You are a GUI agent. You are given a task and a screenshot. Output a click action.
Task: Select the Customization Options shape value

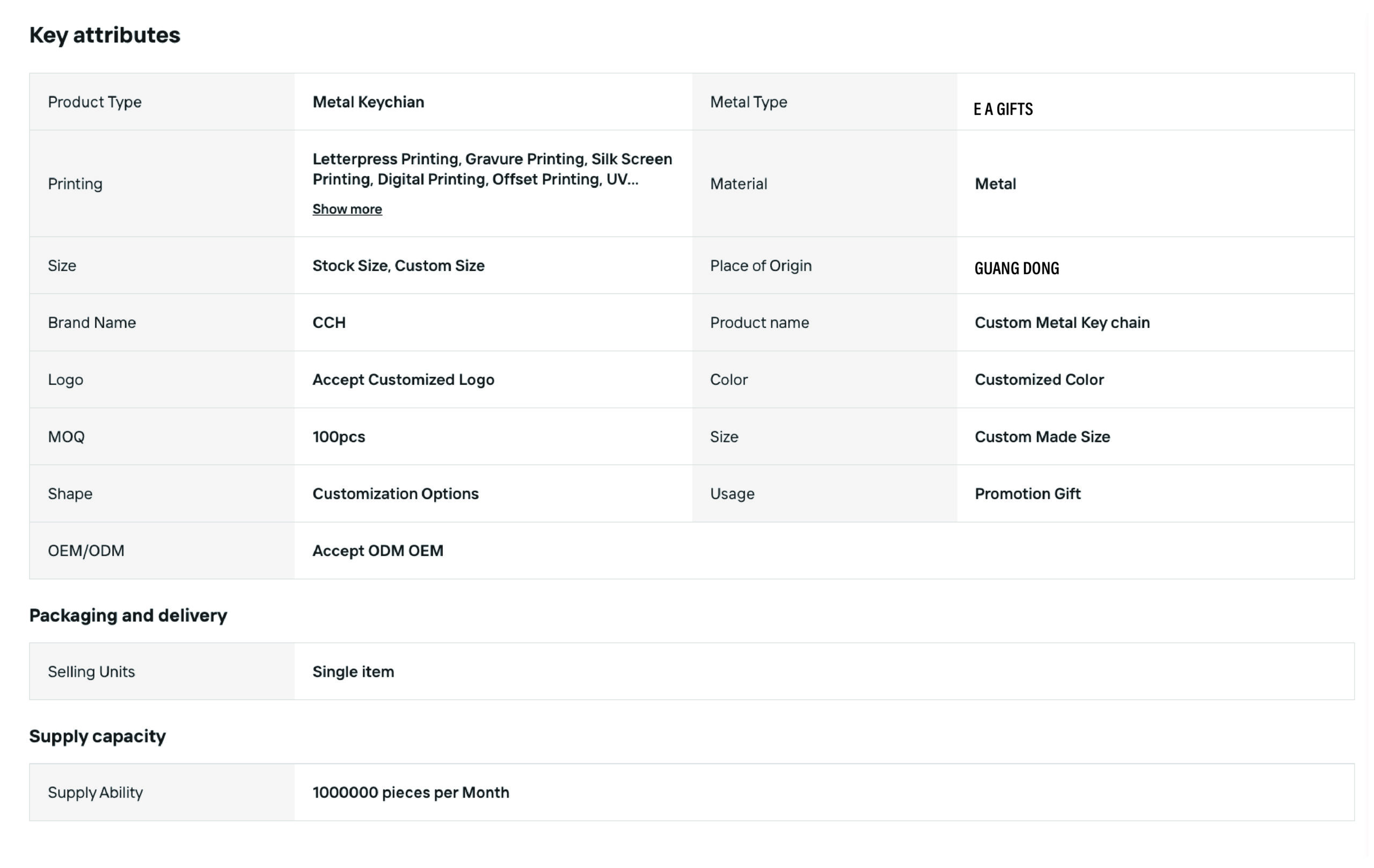[x=396, y=494]
